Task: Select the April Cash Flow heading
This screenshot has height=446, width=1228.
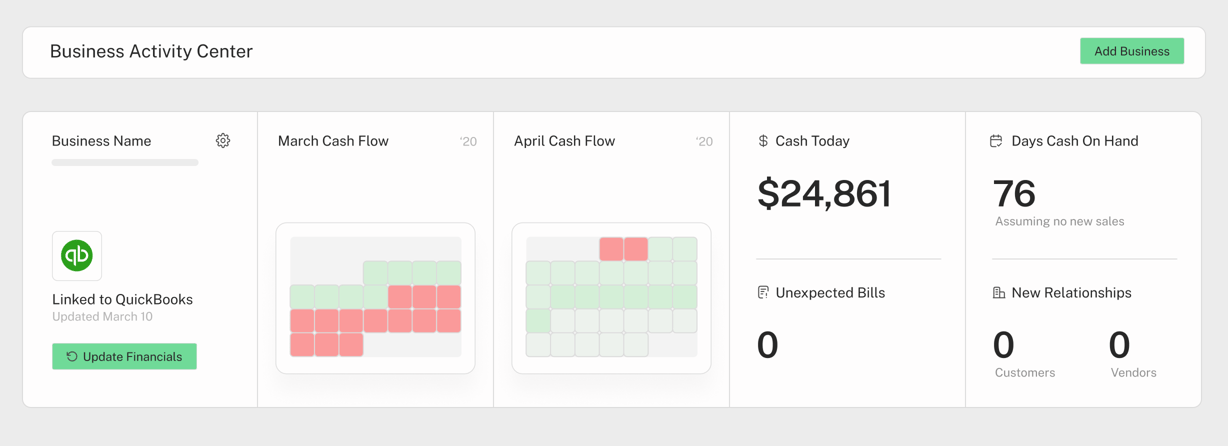Action: (564, 141)
